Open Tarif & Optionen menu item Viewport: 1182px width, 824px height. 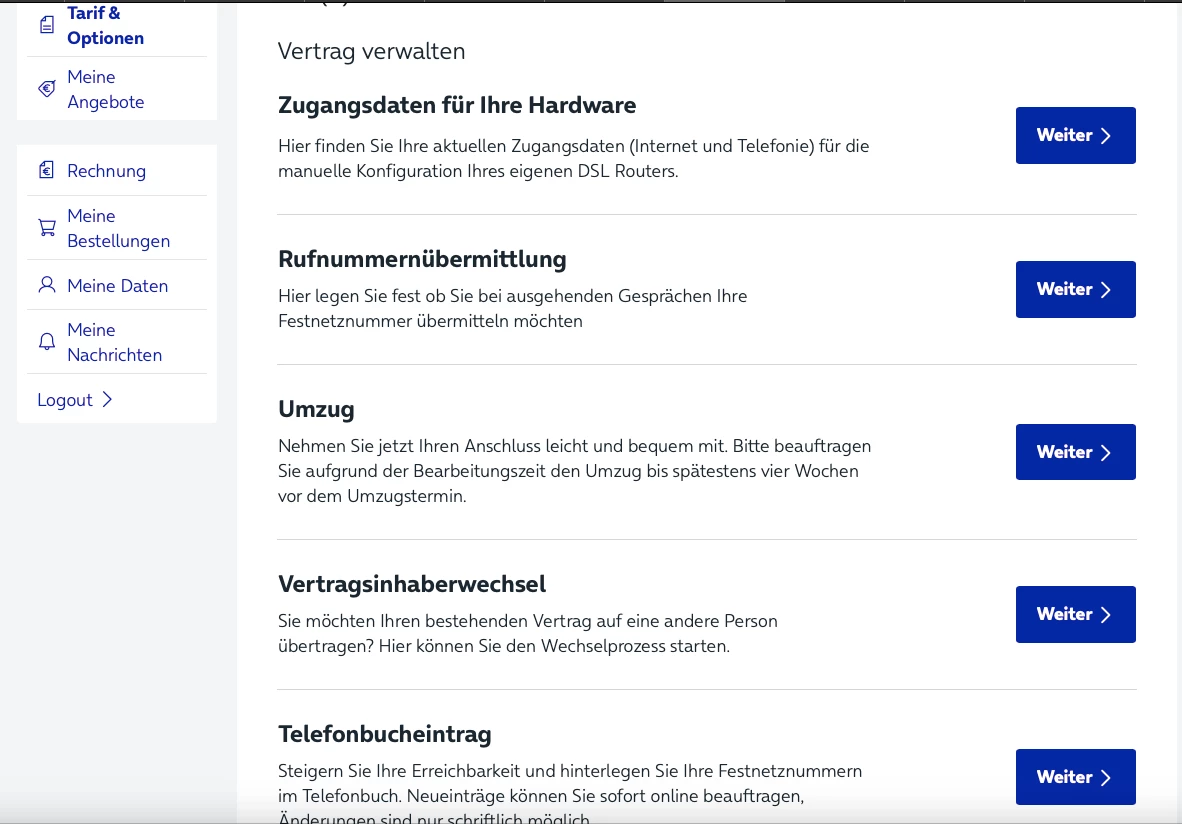(105, 26)
